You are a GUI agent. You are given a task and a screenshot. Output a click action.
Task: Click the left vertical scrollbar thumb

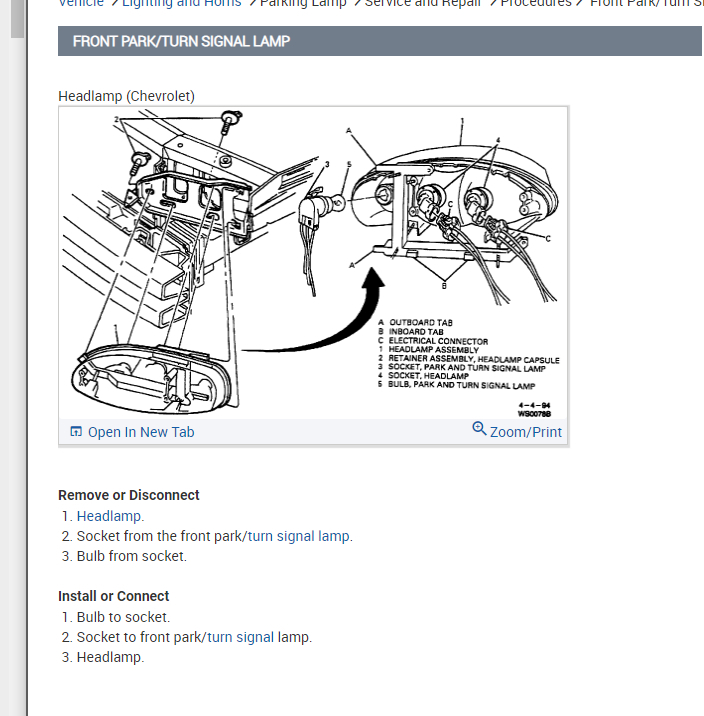coord(17,18)
